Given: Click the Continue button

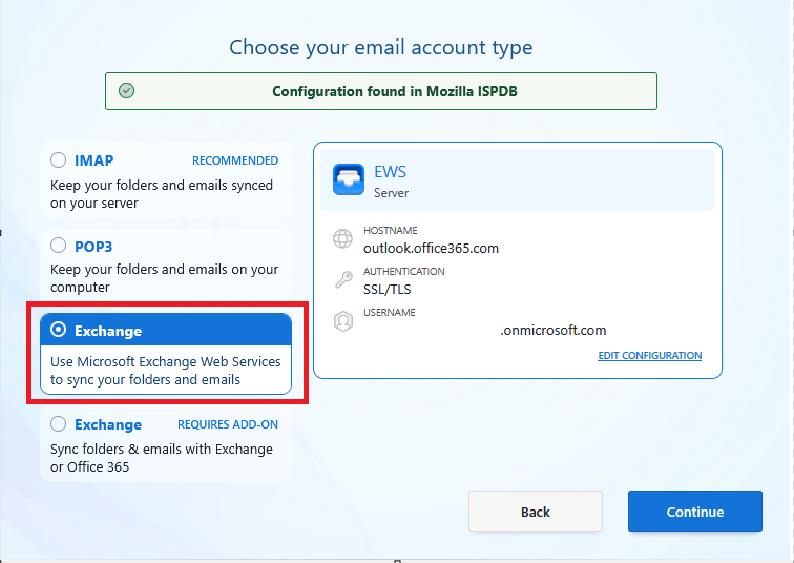Looking at the screenshot, I should click(695, 511).
